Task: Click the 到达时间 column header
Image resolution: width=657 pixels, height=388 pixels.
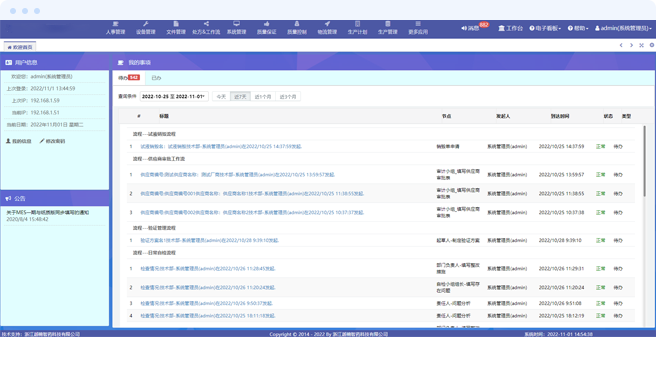Action: coord(560,116)
